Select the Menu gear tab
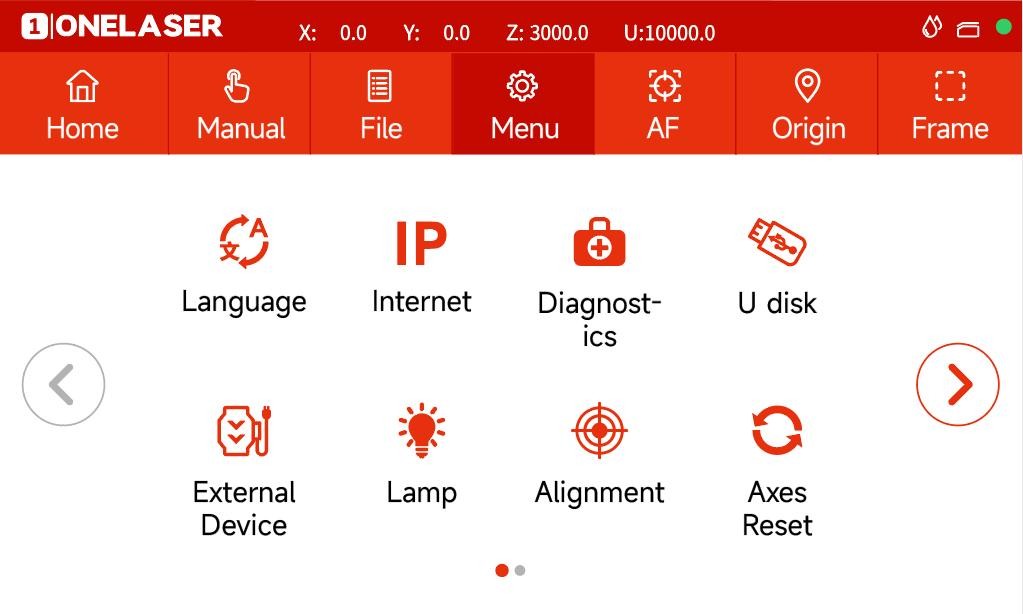Image resolution: width=1023 pixels, height=614 pixels. click(x=523, y=104)
